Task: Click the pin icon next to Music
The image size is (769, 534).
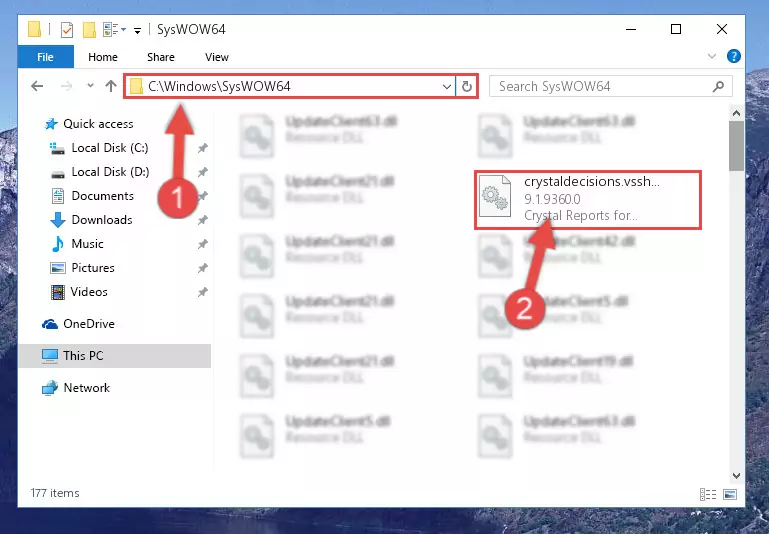Action: 202,244
